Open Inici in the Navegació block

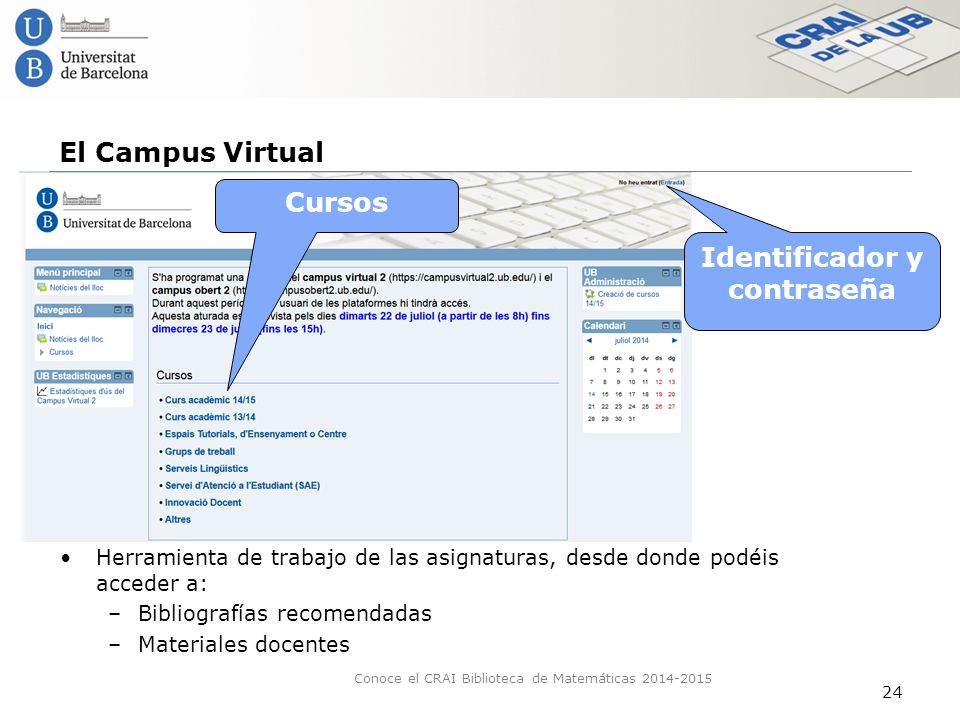point(45,326)
